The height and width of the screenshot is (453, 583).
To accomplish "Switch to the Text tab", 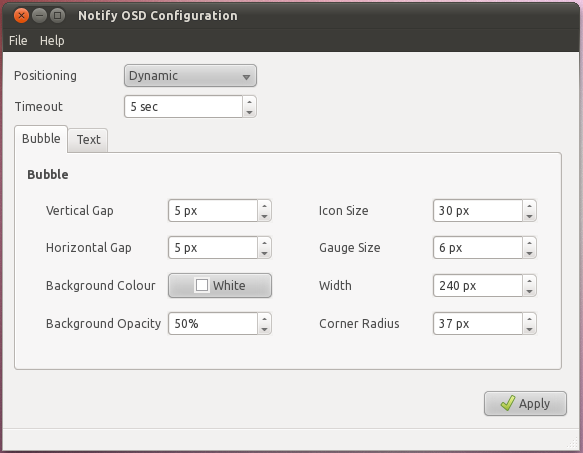I will (x=88, y=140).
